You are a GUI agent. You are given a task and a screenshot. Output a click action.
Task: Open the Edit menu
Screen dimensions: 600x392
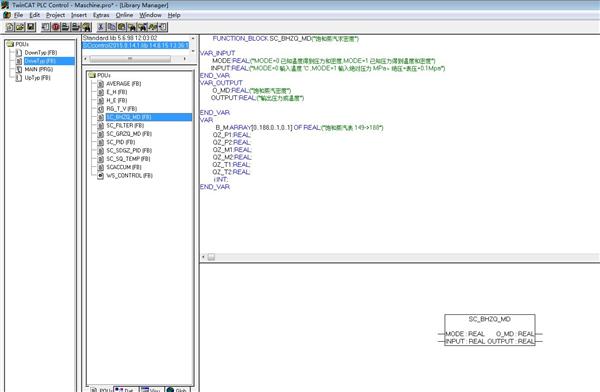tap(34, 15)
